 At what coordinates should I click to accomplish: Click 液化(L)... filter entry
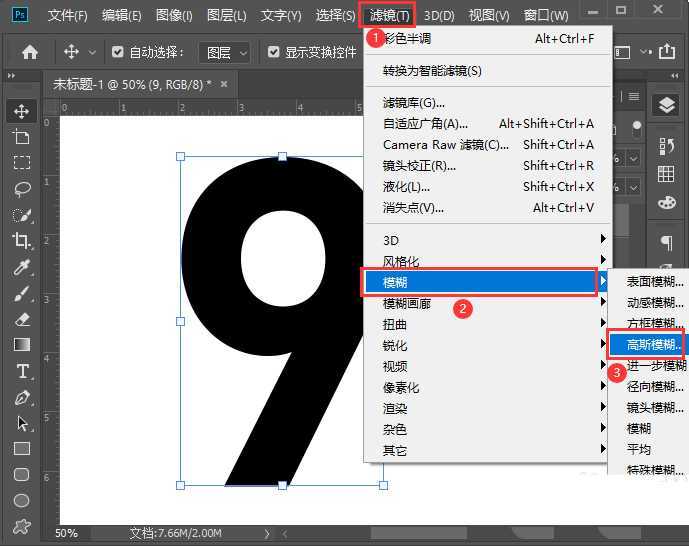pos(406,187)
